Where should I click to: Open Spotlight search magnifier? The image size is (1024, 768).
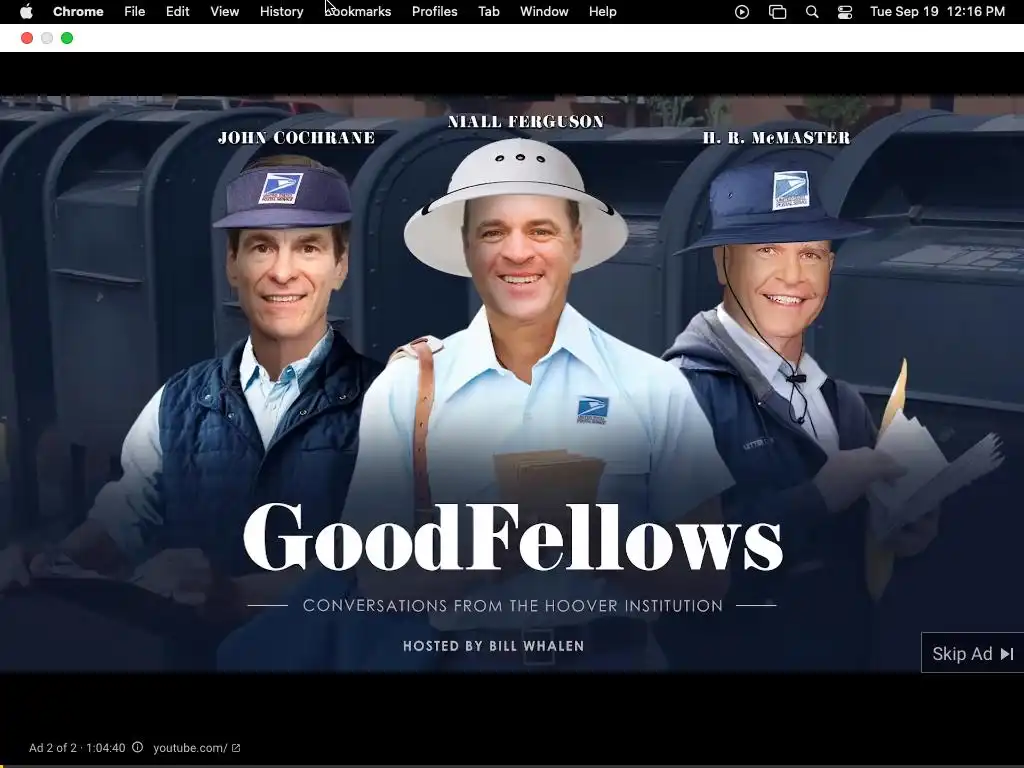(x=812, y=12)
